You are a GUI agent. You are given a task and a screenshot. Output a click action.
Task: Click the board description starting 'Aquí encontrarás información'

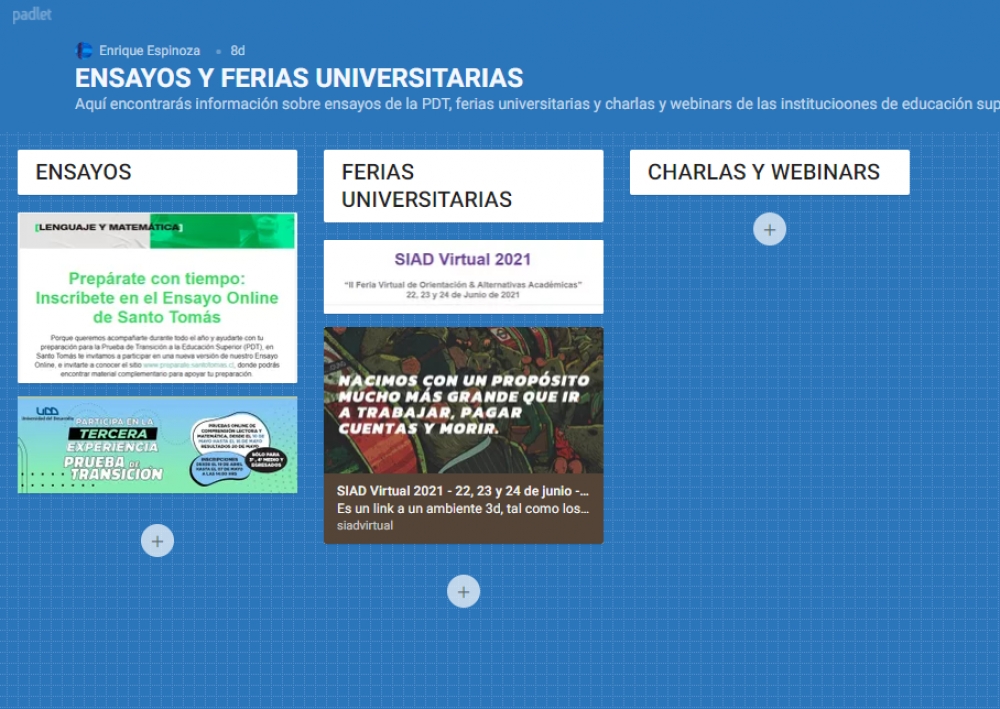[x=537, y=104]
